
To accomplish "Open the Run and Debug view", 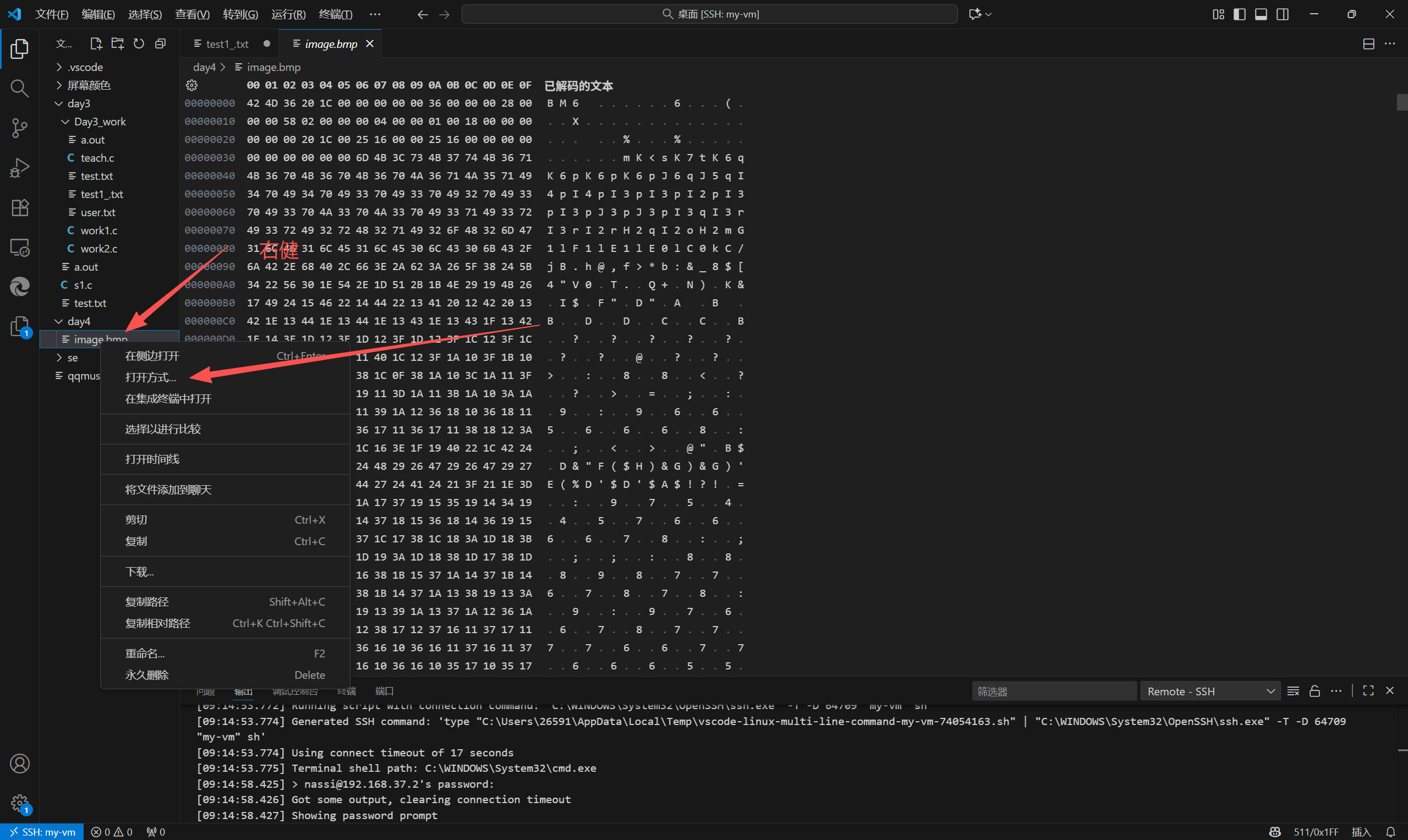I will coord(19,168).
